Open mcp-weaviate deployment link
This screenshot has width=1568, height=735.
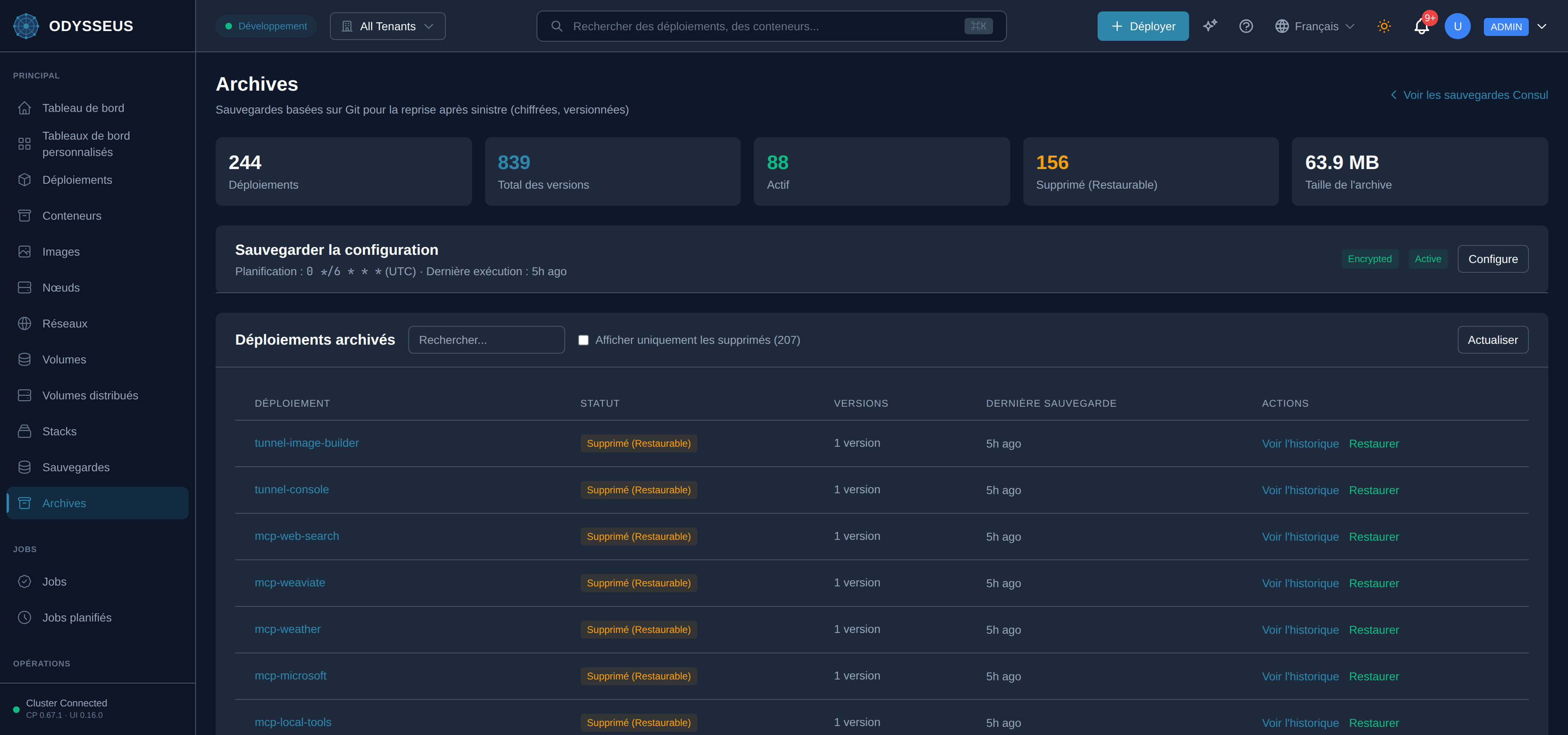(290, 582)
